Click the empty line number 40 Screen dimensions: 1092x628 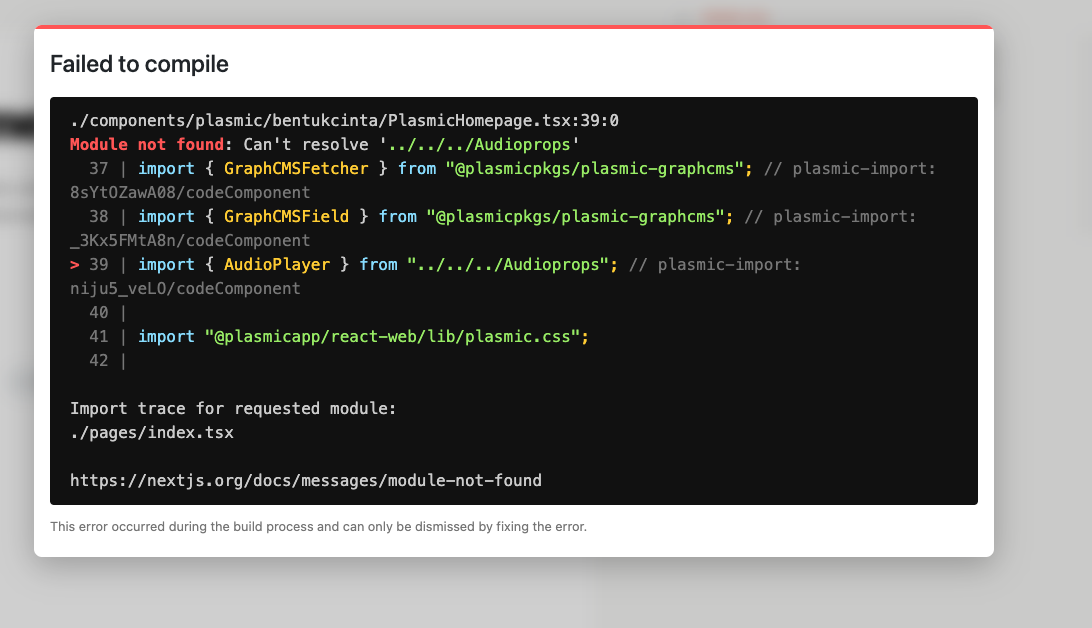click(x=99, y=313)
